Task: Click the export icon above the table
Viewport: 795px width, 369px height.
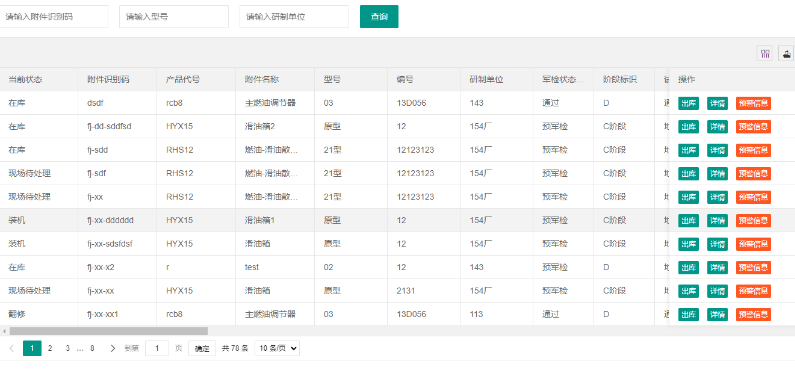Action: [x=786, y=53]
